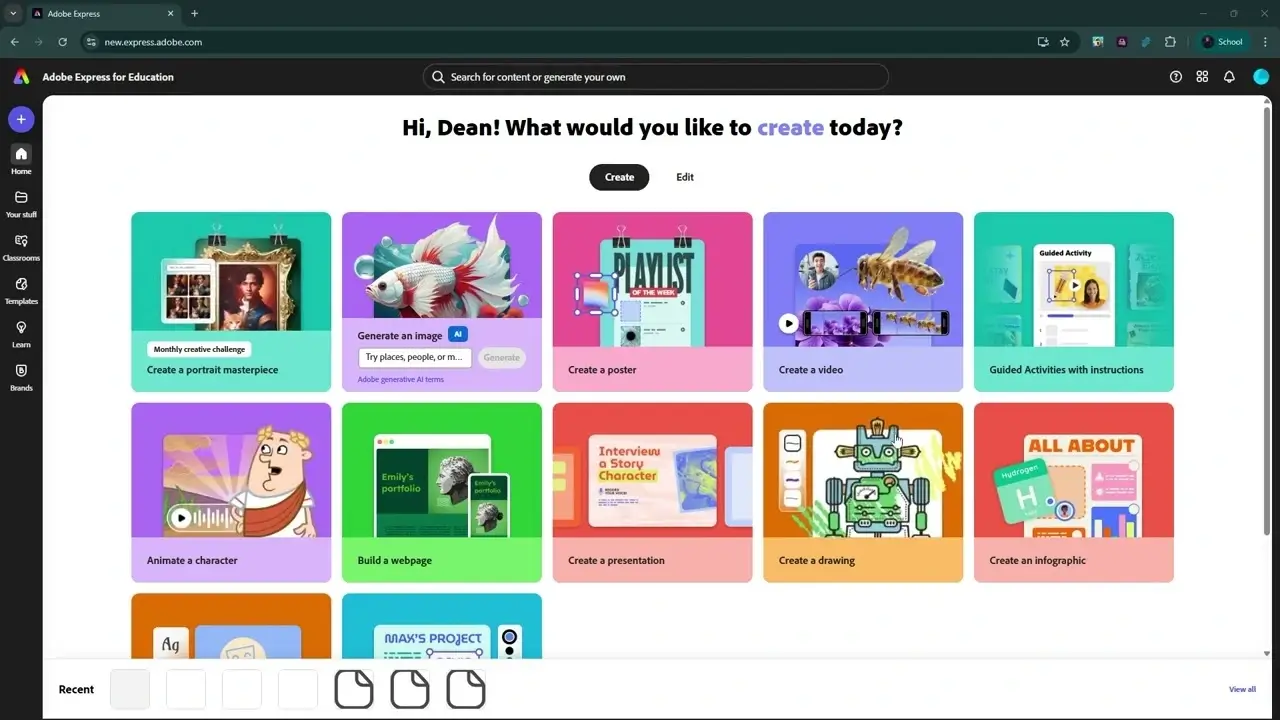
Task: Select Learn in the left sidebar
Action: [x=21, y=332]
